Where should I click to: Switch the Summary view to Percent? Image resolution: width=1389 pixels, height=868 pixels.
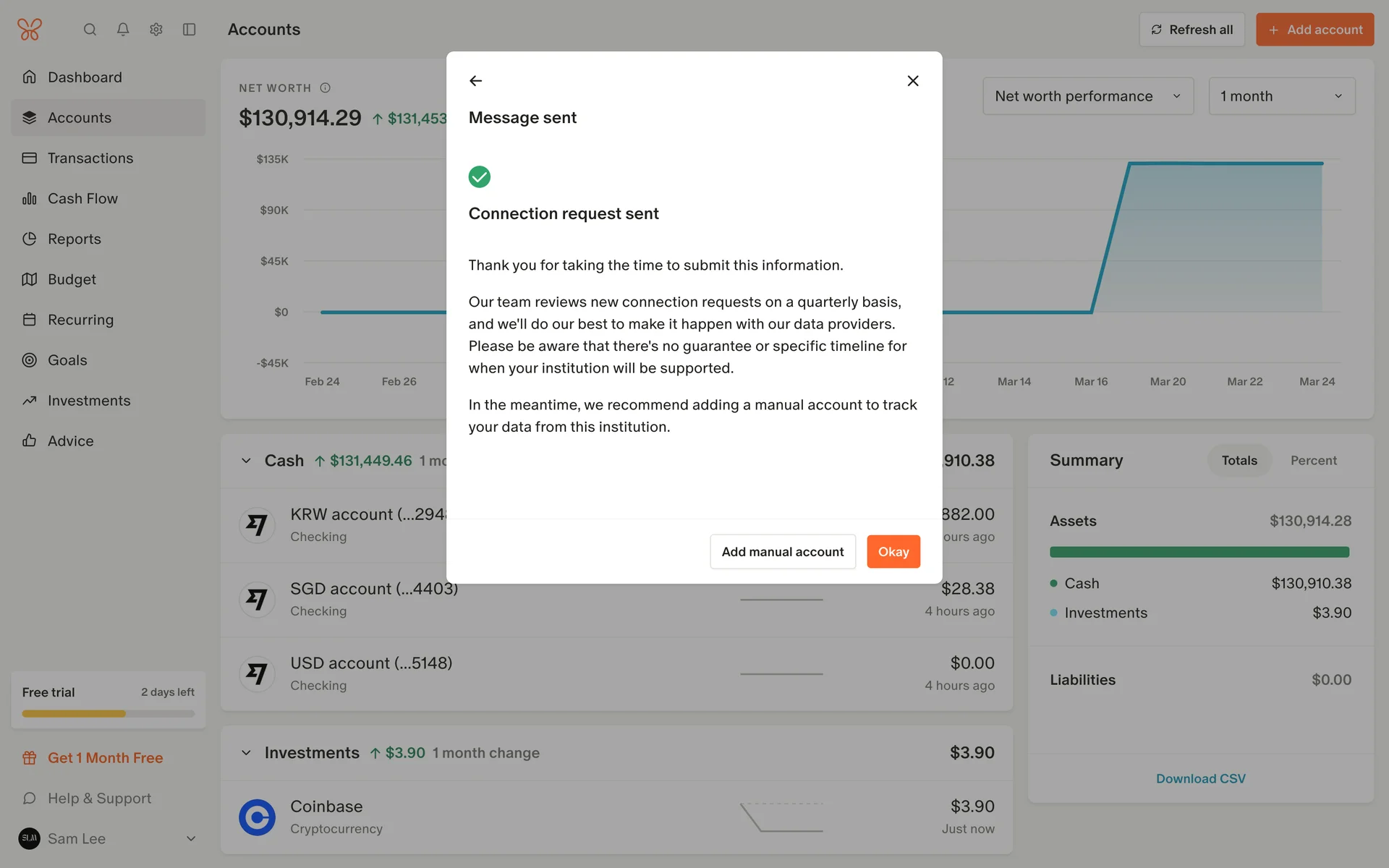[1313, 461]
